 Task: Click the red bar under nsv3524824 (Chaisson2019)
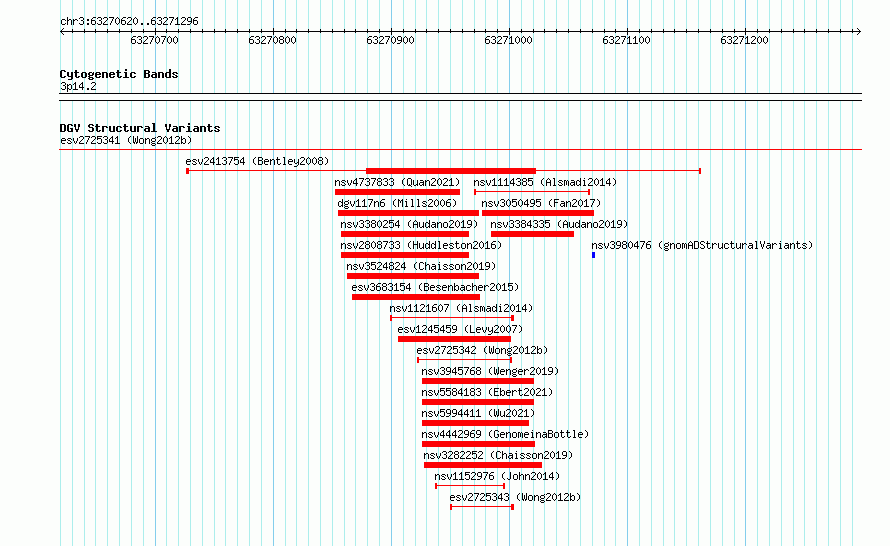pyautogui.click(x=413, y=276)
